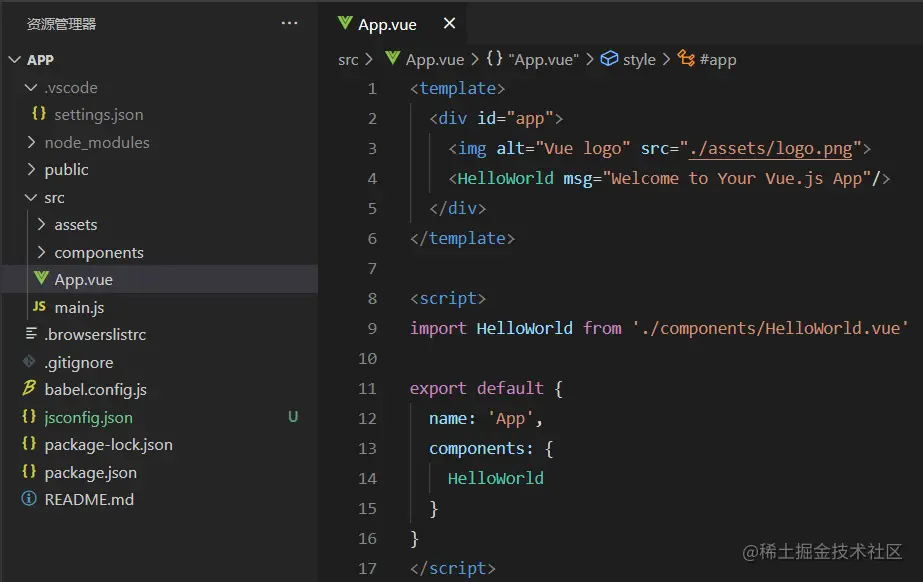Click HelloWorld entry on line 14
Image resolution: width=923 pixels, height=582 pixels.
point(496,478)
